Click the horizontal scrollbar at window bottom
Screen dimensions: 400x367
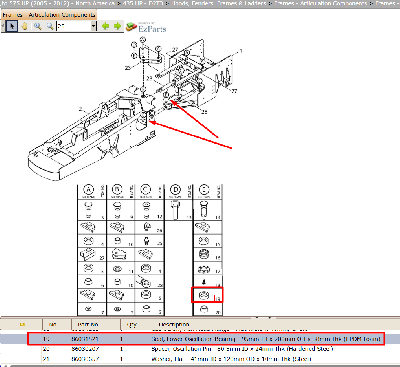point(200,366)
